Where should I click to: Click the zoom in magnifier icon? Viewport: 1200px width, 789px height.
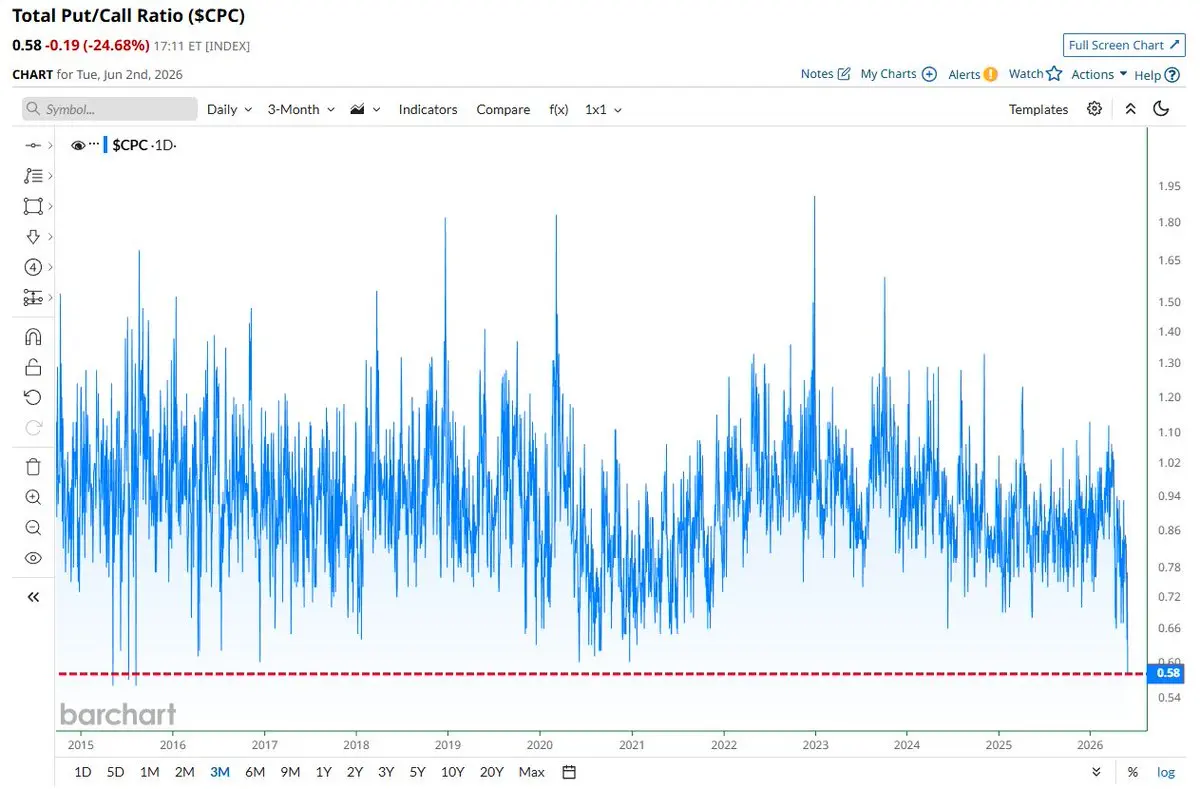tap(33, 497)
